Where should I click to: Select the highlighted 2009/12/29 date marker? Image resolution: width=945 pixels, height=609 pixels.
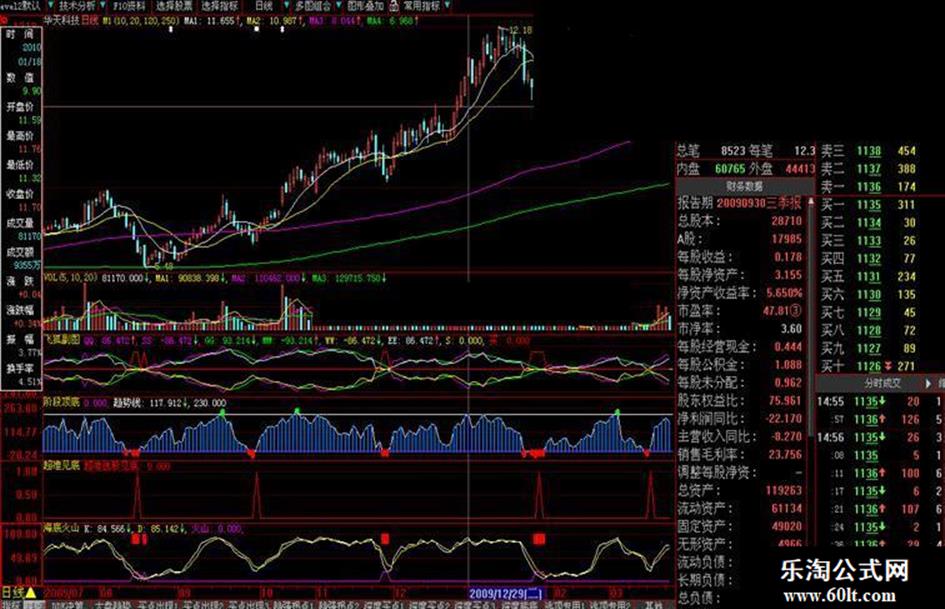pyautogui.click(x=507, y=593)
